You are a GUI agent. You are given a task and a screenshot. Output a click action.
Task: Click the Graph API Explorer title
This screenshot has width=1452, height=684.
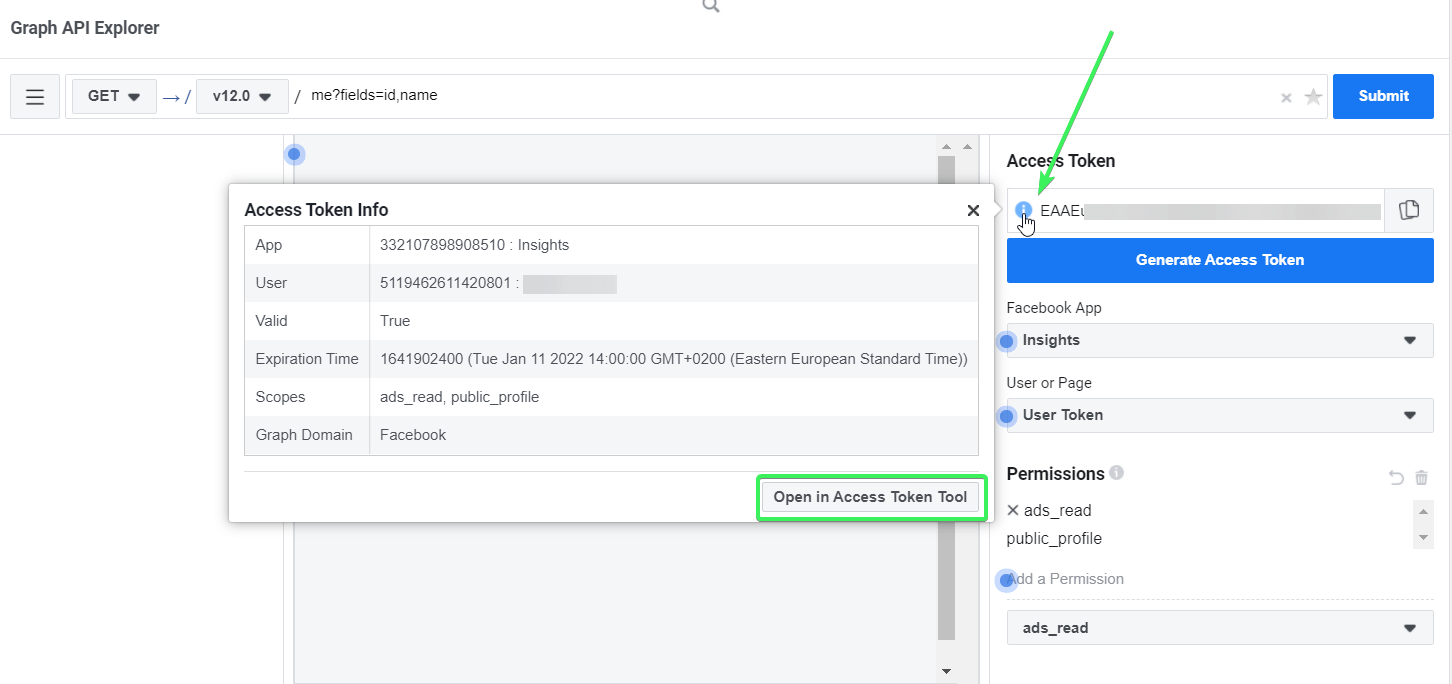(x=84, y=27)
